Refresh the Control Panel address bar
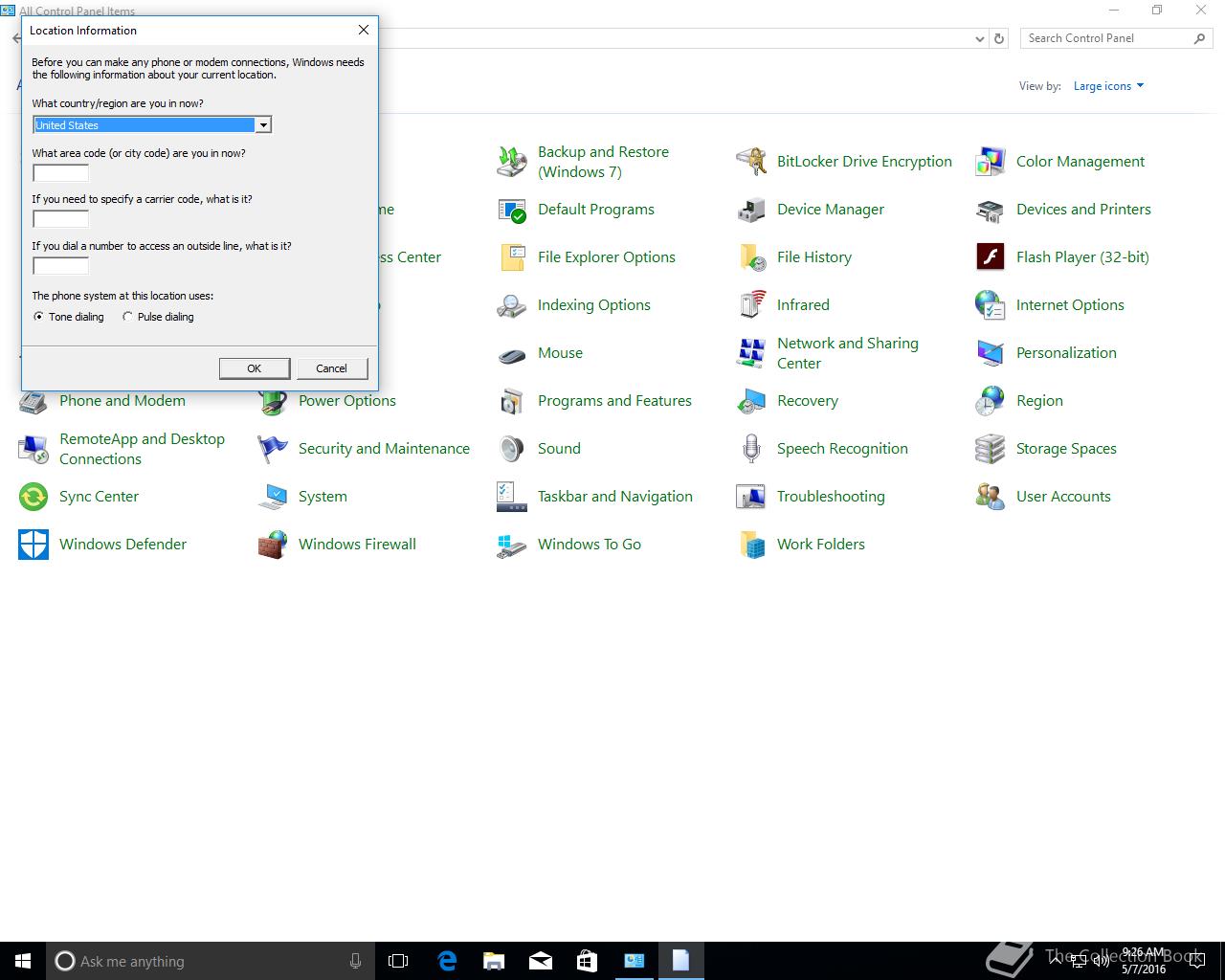 point(999,38)
